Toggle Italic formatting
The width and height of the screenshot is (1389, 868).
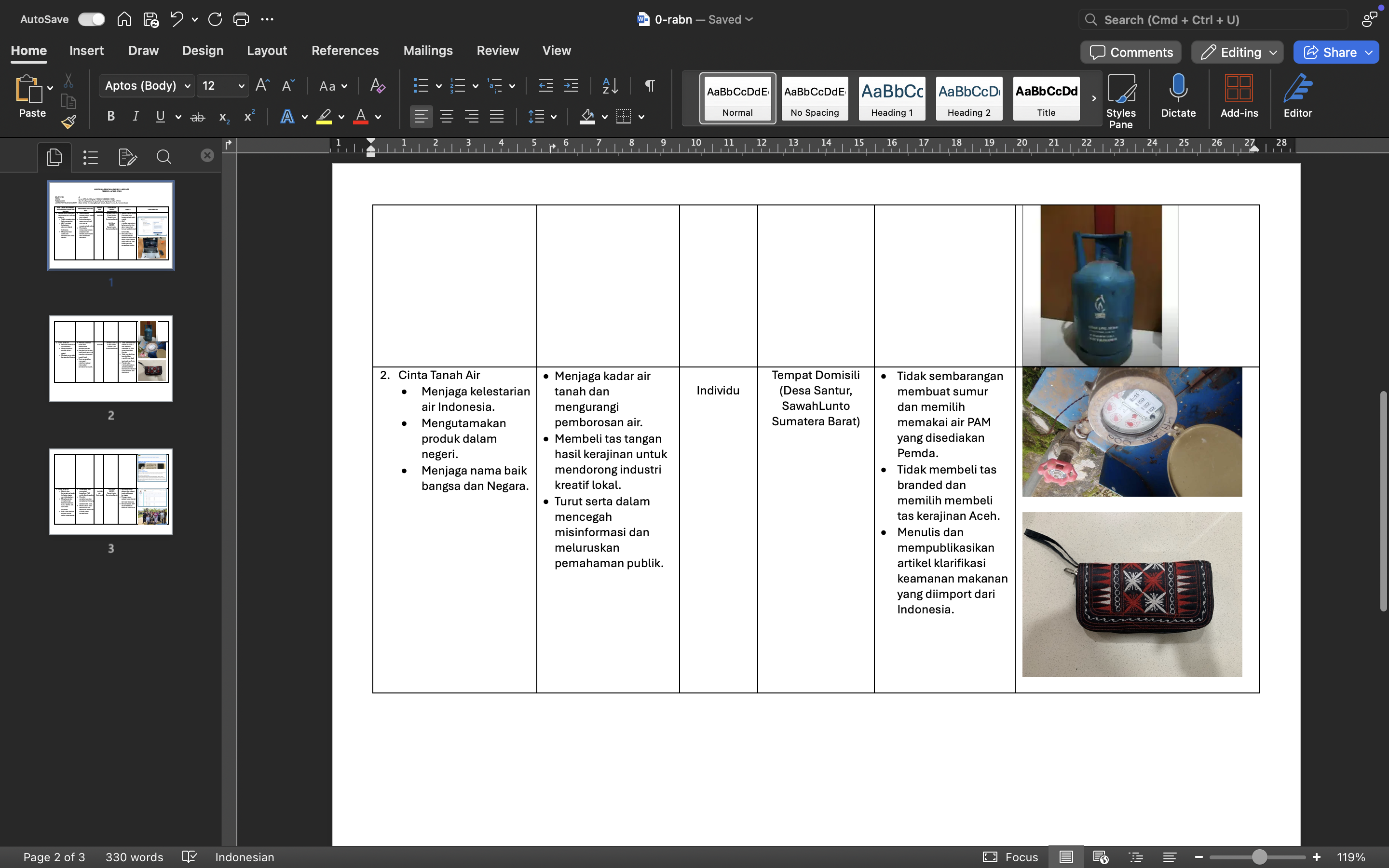click(x=136, y=117)
